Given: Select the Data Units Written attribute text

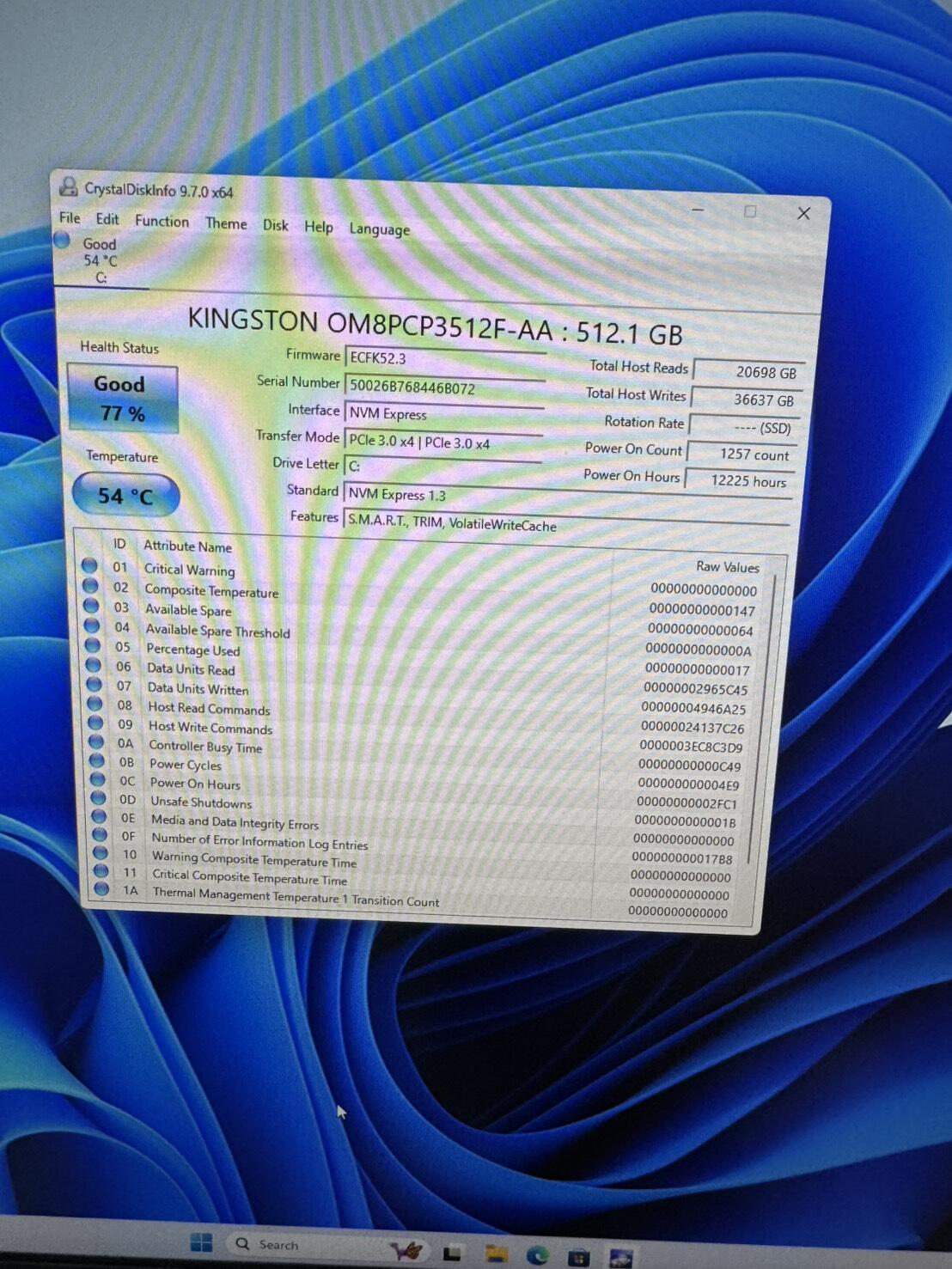Looking at the screenshot, I should pos(198,688).
